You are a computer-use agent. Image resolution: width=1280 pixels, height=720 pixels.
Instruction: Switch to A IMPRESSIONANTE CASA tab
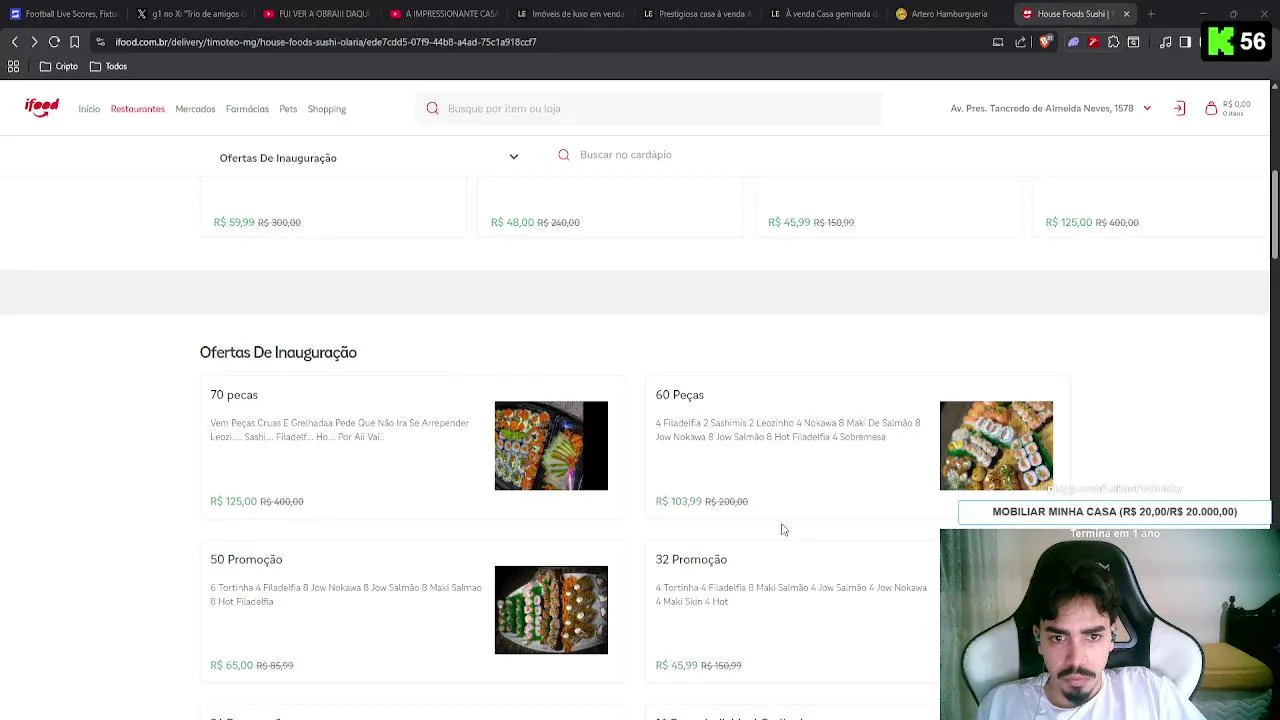[x=443, y=14]
